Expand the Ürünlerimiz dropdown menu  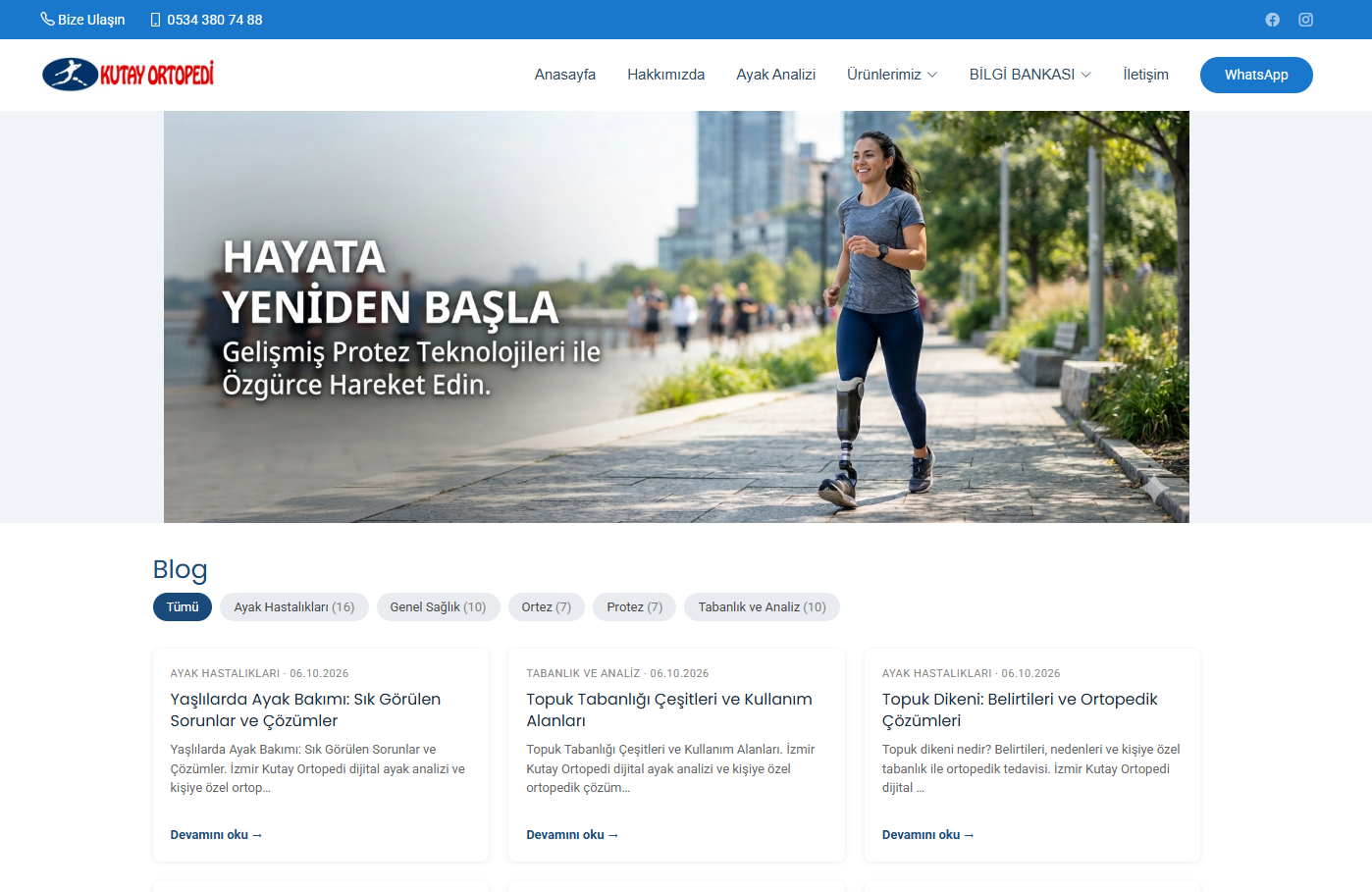(x=892, y=75)
